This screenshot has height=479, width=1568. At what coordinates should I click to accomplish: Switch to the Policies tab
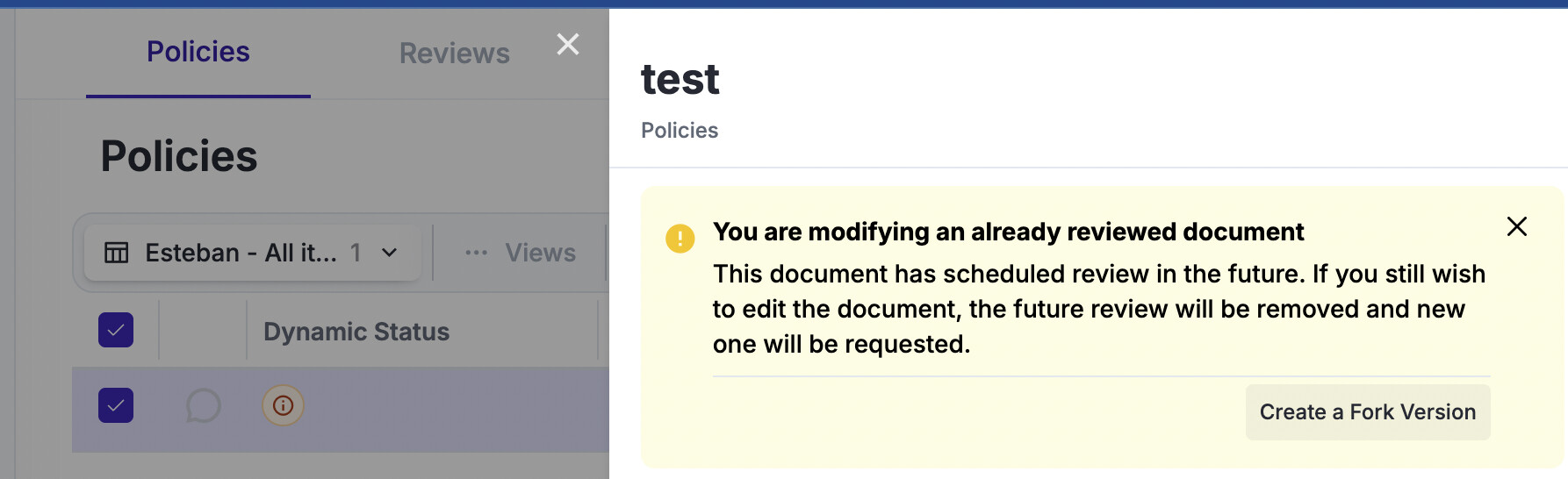pos(198,53)
